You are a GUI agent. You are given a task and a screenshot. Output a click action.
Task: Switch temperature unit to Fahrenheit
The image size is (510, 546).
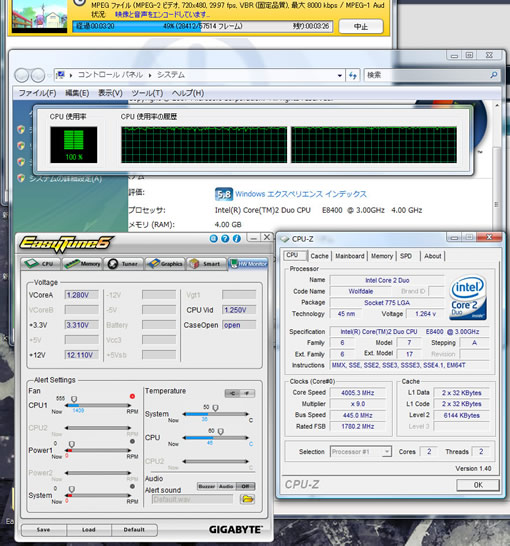coord(247,393)
